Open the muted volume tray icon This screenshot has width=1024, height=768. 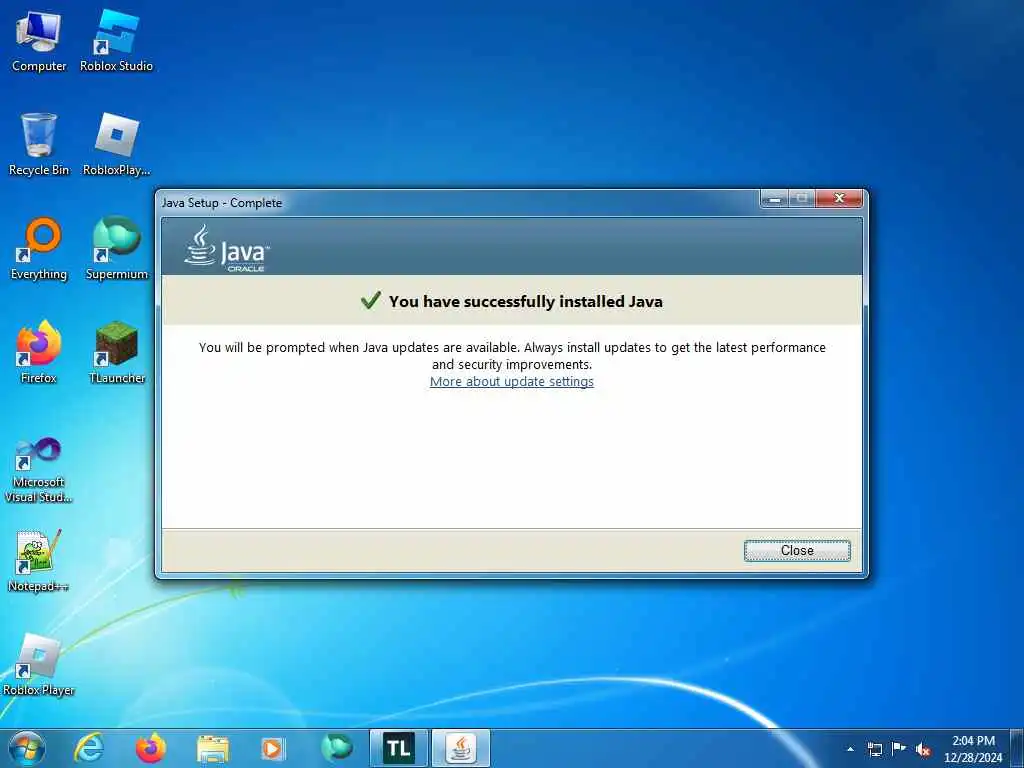[923, 749]
